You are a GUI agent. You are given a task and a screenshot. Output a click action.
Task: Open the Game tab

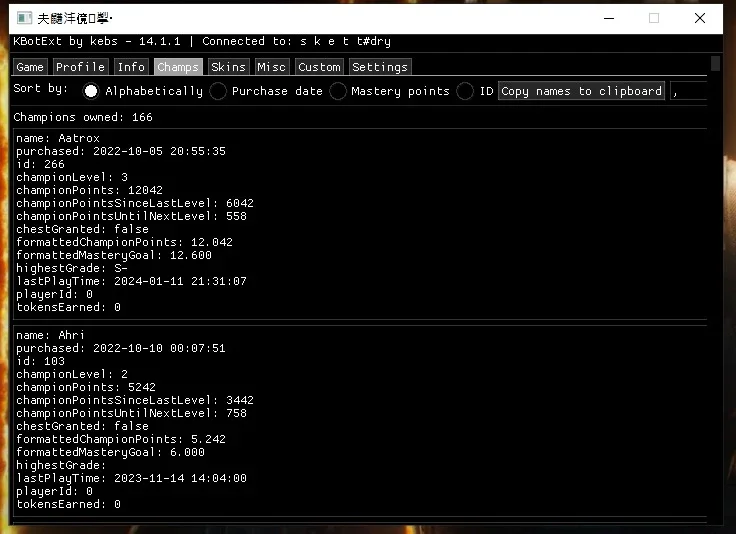[30, 67]
